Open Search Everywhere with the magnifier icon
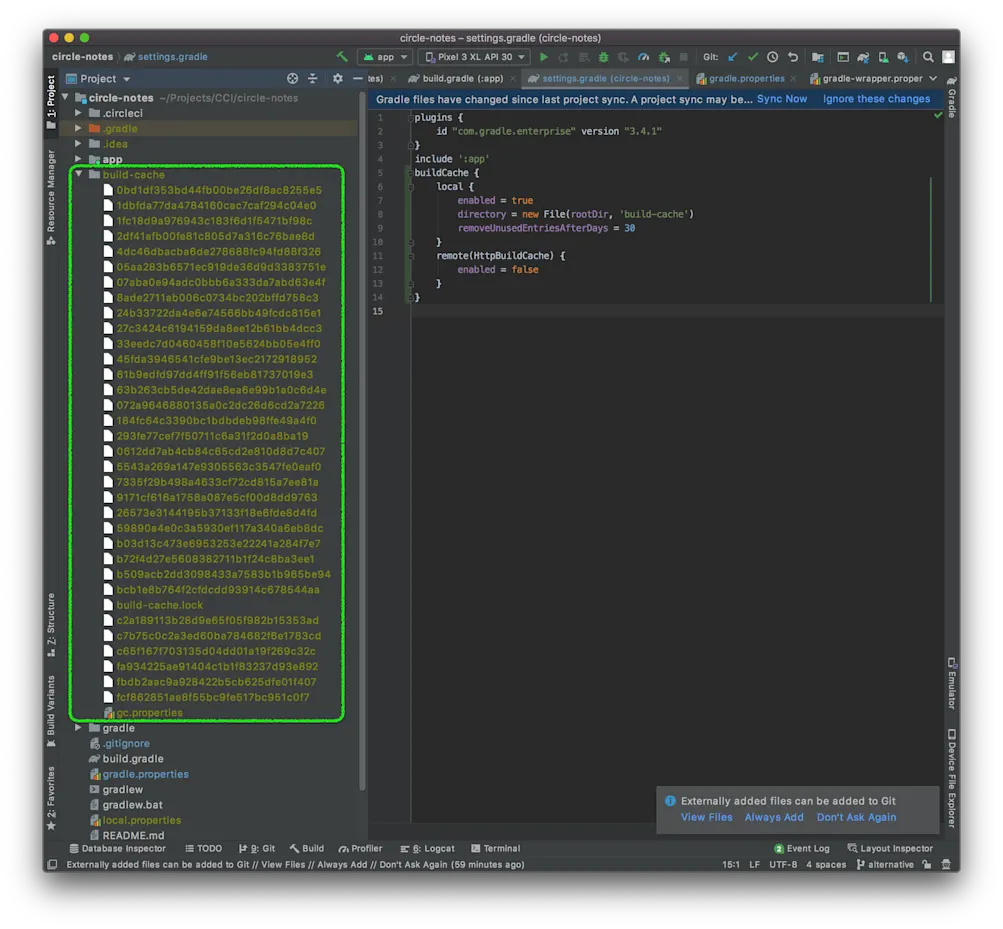The image size is (1003, 929). (x=926, y=57)
